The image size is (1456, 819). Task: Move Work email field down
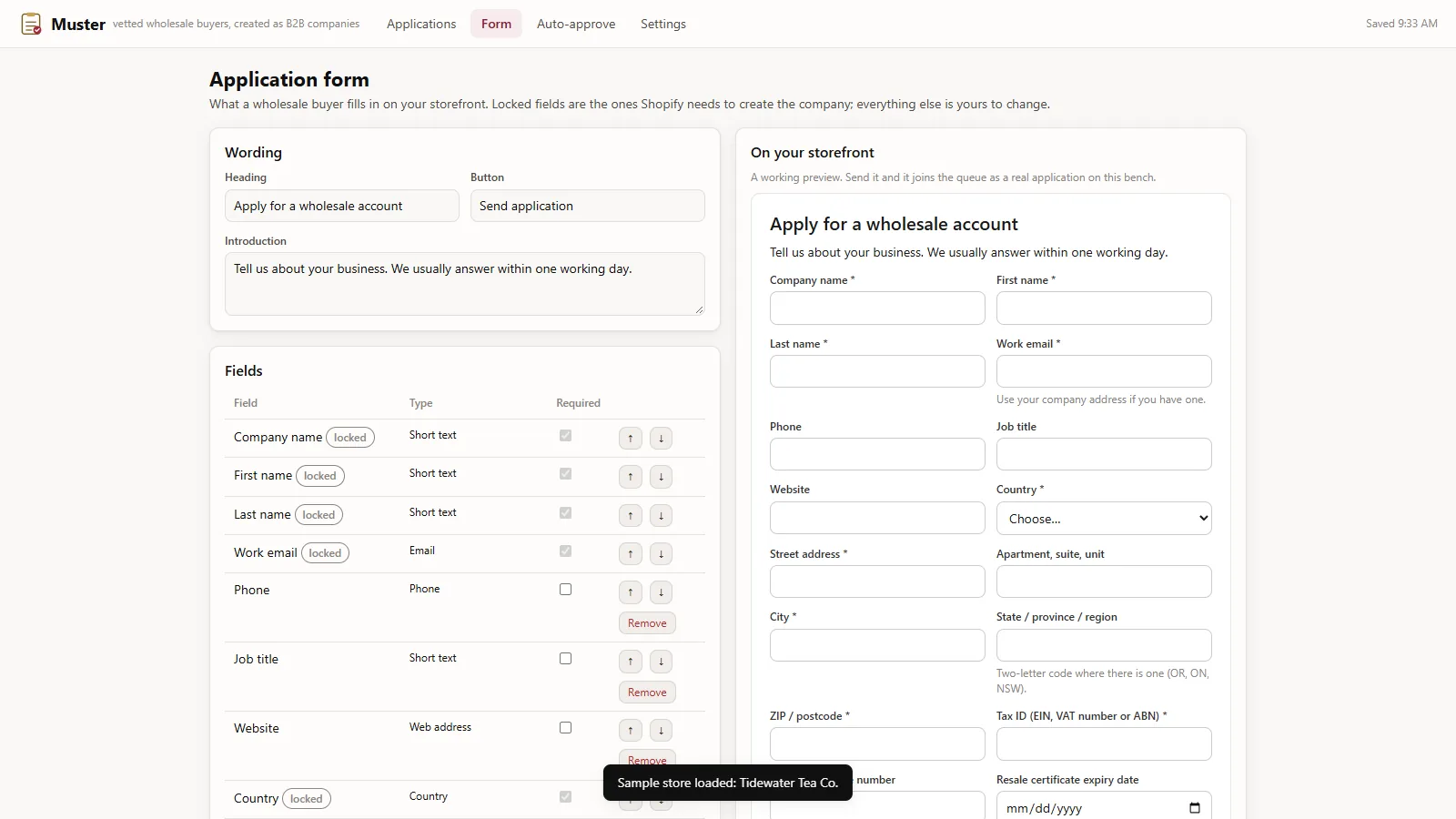point(661,554)
